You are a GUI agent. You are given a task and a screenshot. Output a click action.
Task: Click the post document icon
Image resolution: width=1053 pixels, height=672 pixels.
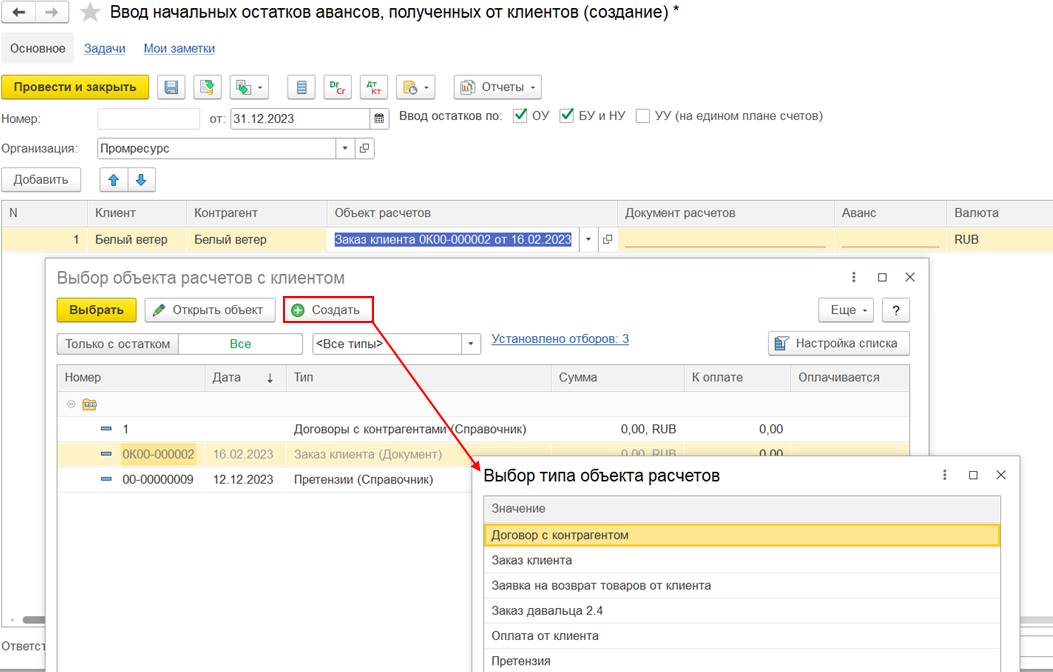tap(208, 87)
